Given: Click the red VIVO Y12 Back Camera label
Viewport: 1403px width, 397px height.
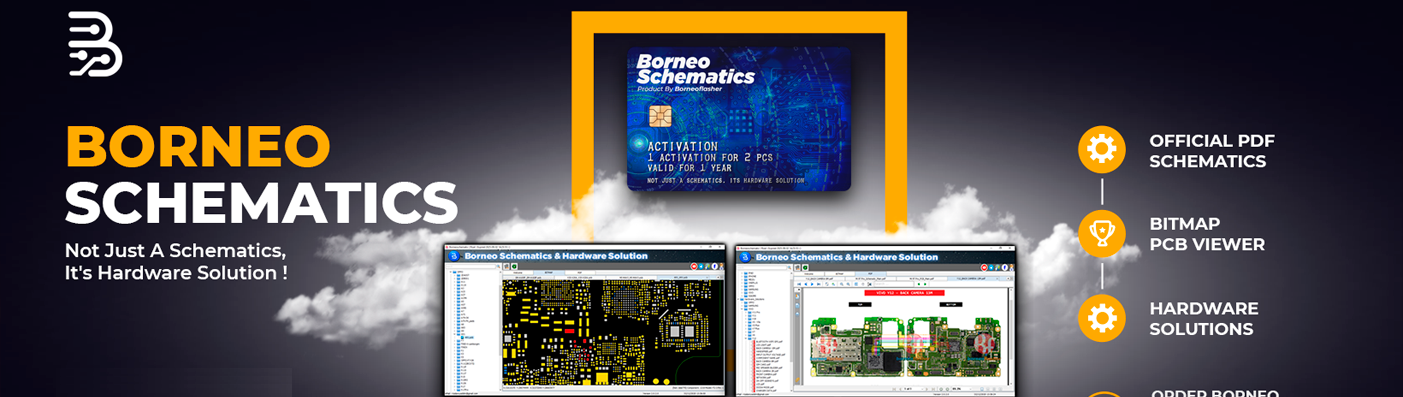Looking at the screenshot, I should point(904,292).
